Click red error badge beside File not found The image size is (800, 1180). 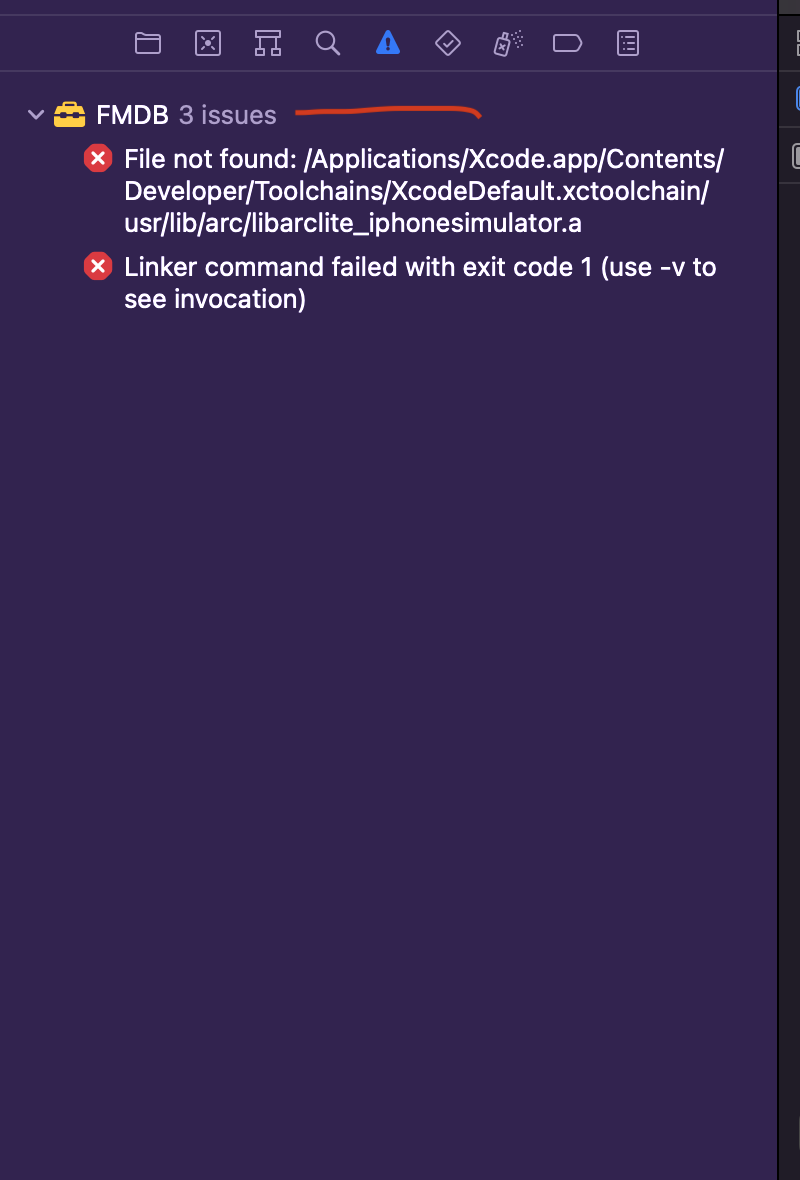98,159
